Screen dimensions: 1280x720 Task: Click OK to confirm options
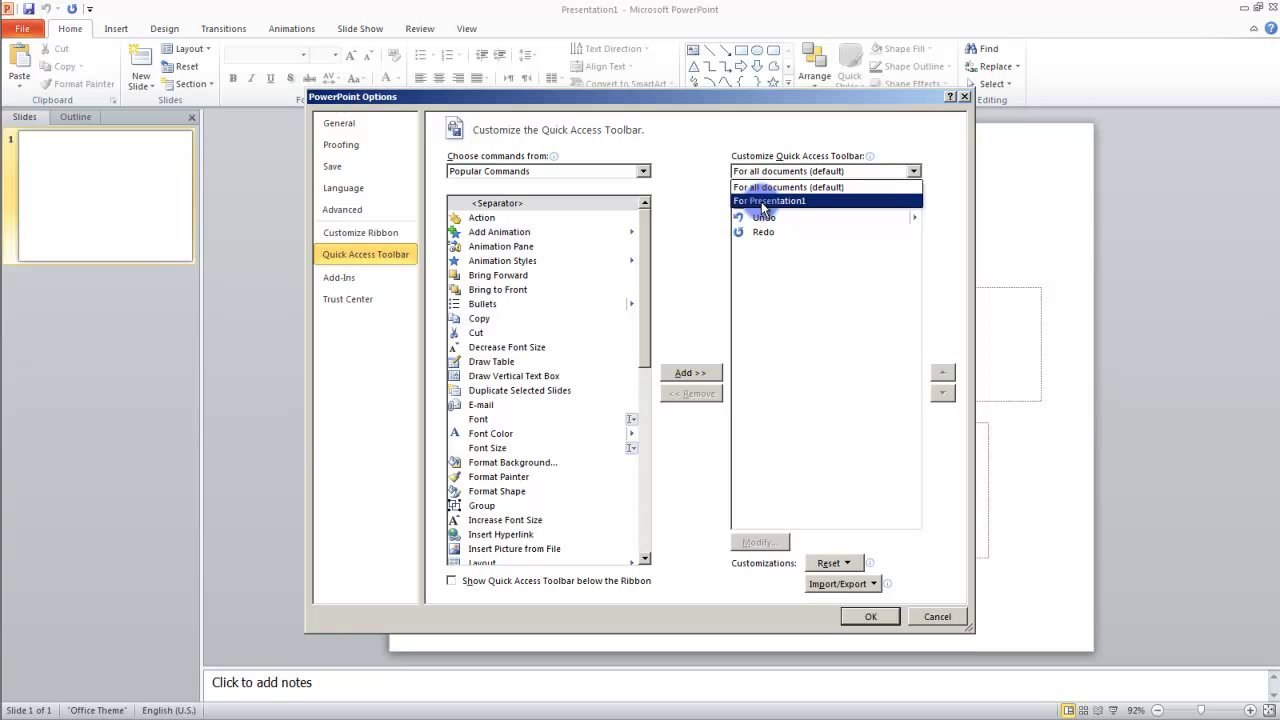pyautogui.click(x=871, y=617)
